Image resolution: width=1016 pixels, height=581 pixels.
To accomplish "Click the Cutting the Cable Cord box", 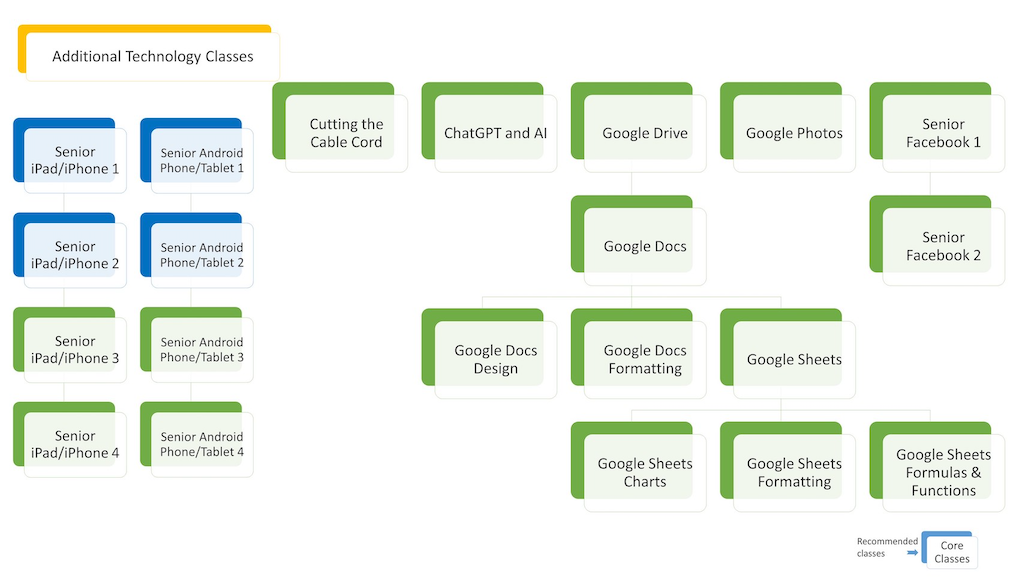I will point(340,128).
